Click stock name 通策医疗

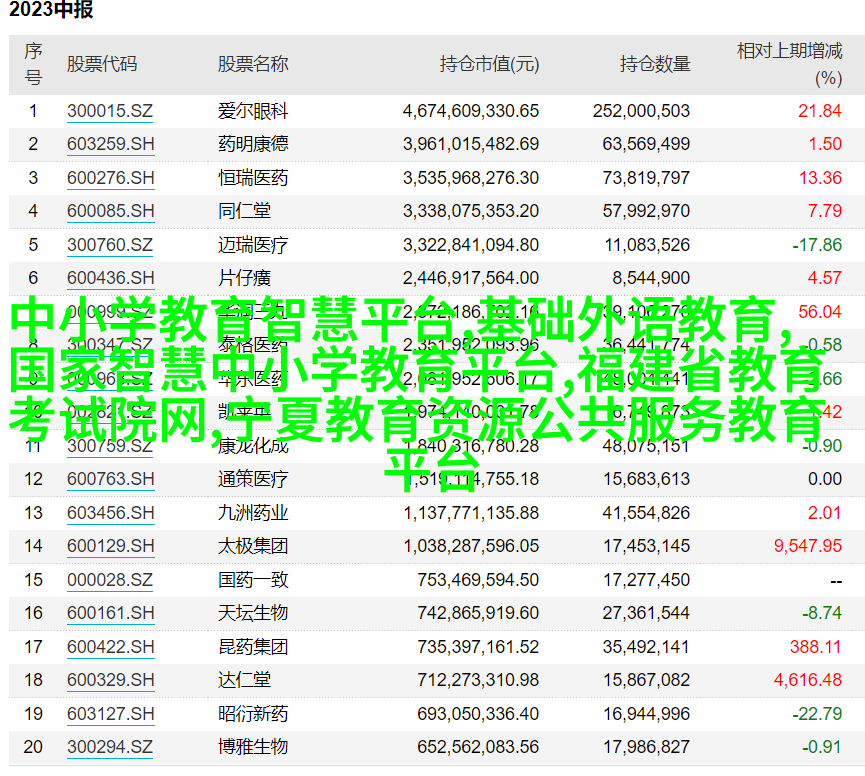(253, 479)
